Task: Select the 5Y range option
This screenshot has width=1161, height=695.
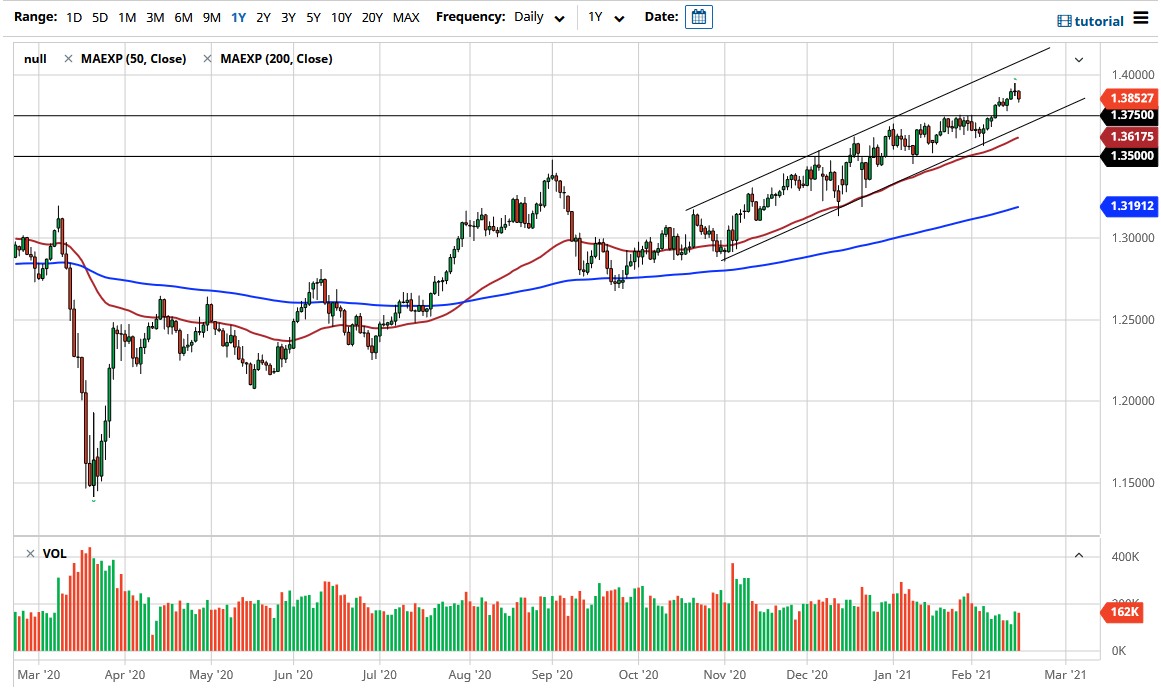Action: pos(312,17)
